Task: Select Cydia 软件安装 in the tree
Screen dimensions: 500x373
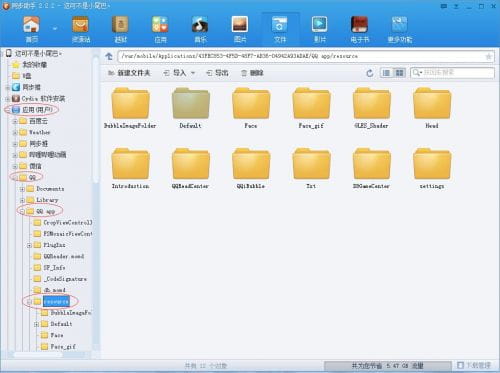Action: (x=39, y=99)
